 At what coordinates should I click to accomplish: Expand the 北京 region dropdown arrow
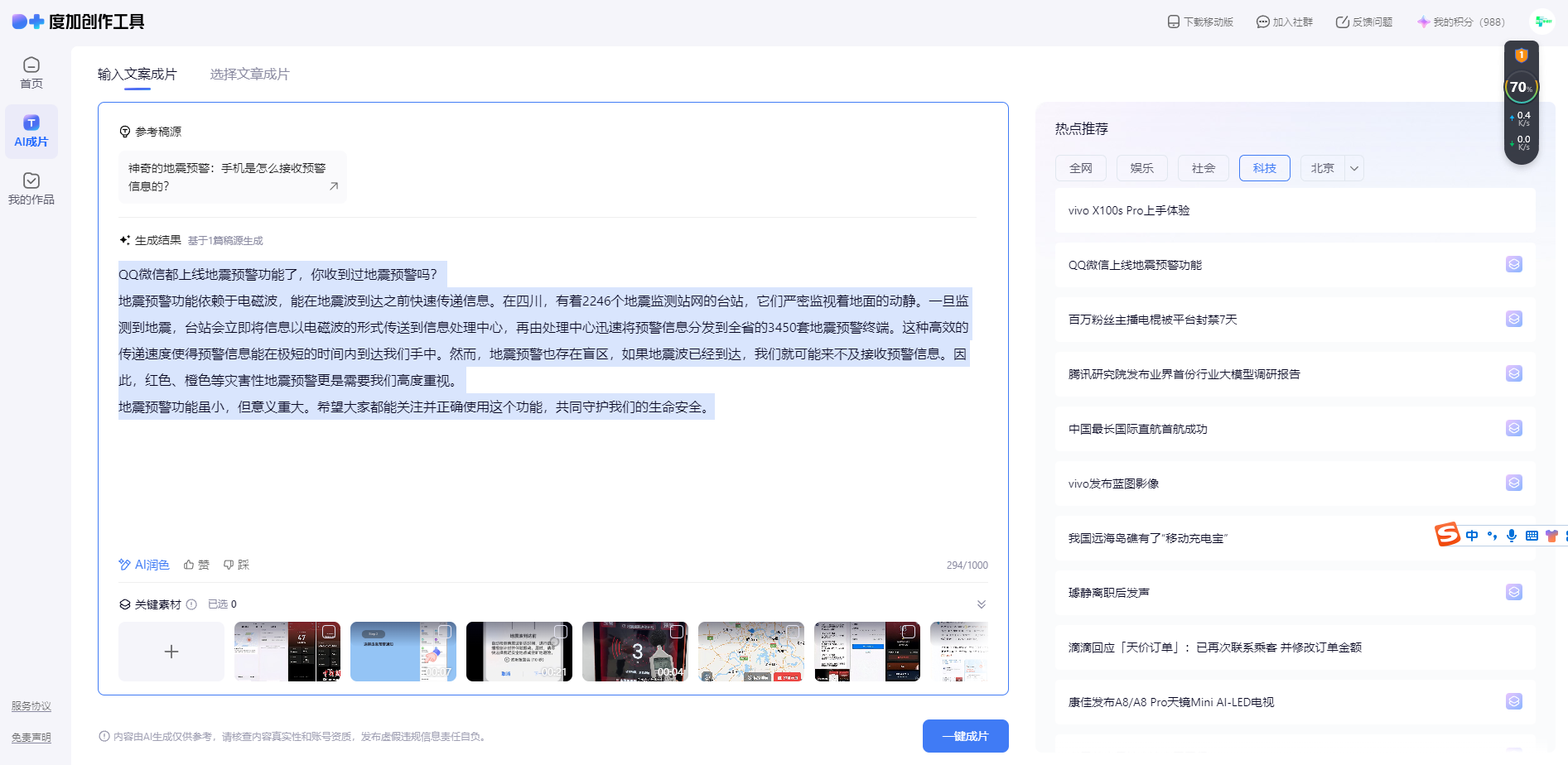click(x=1354, y=168)
